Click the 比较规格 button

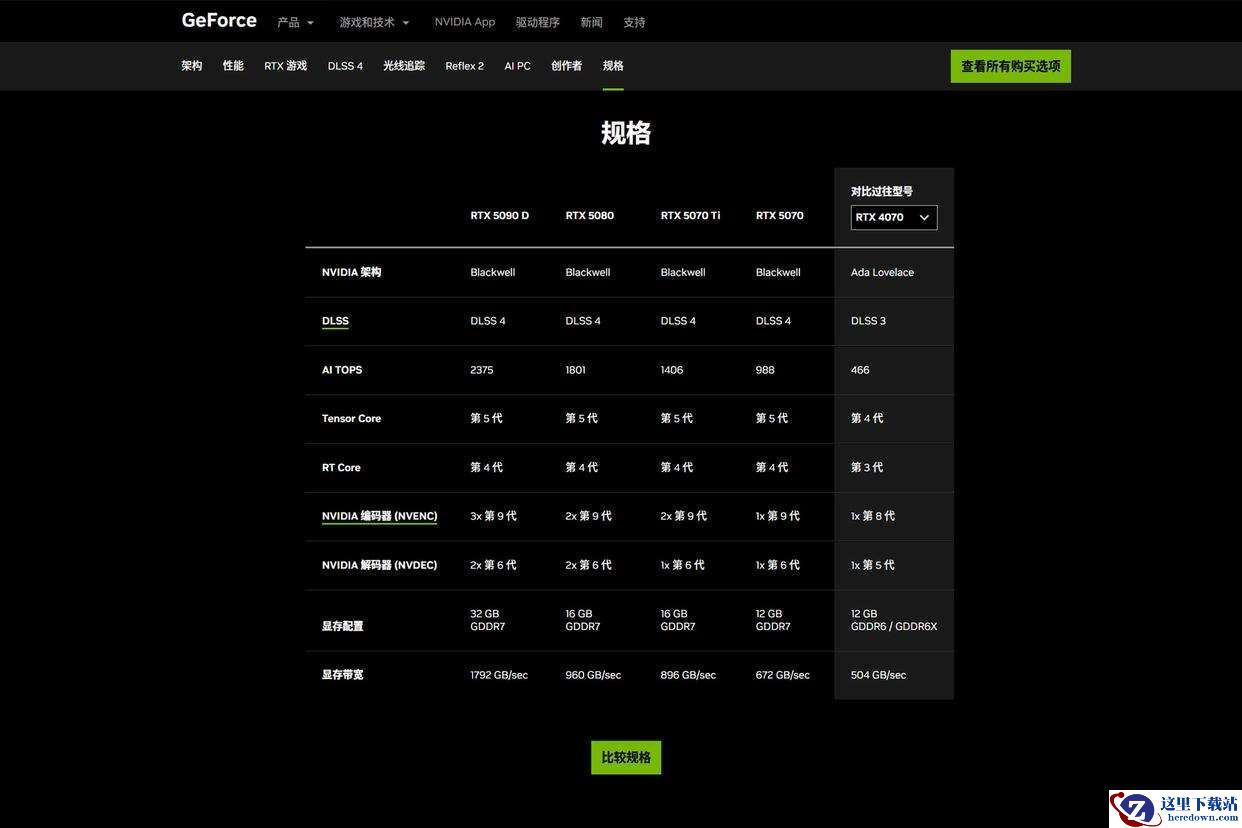point(626,757)
